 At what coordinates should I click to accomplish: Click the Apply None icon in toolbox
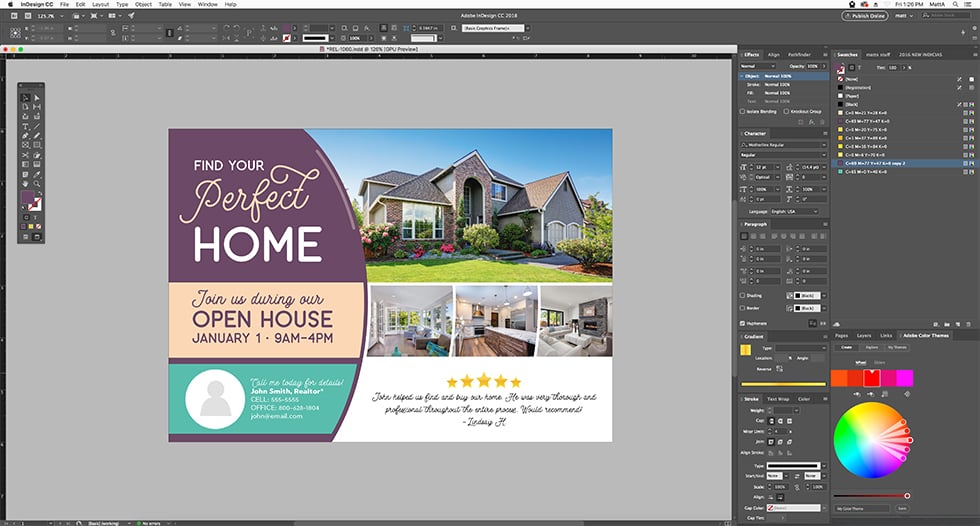coord(38,226)
